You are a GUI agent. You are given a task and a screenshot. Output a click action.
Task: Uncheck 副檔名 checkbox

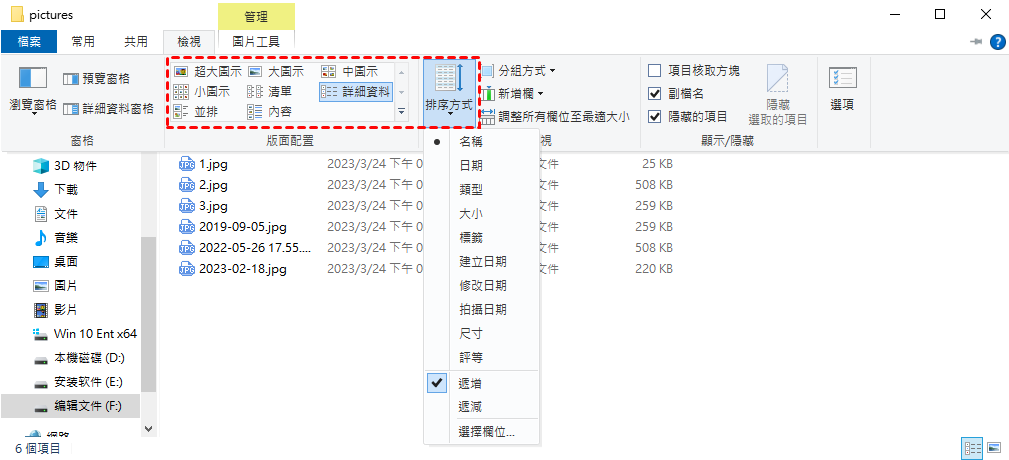click(x=654, y=94)
